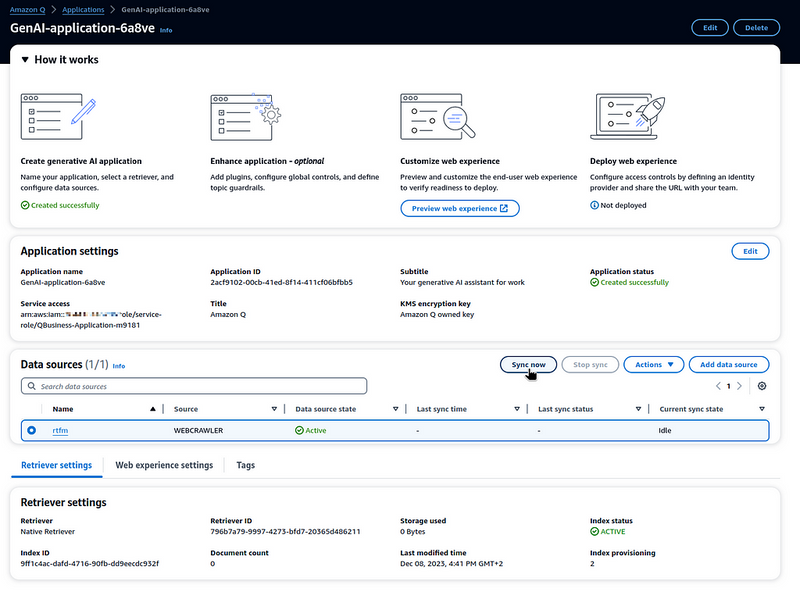Open Info link beside Data sources heading
800x591 pixels.
pos(119,366)
